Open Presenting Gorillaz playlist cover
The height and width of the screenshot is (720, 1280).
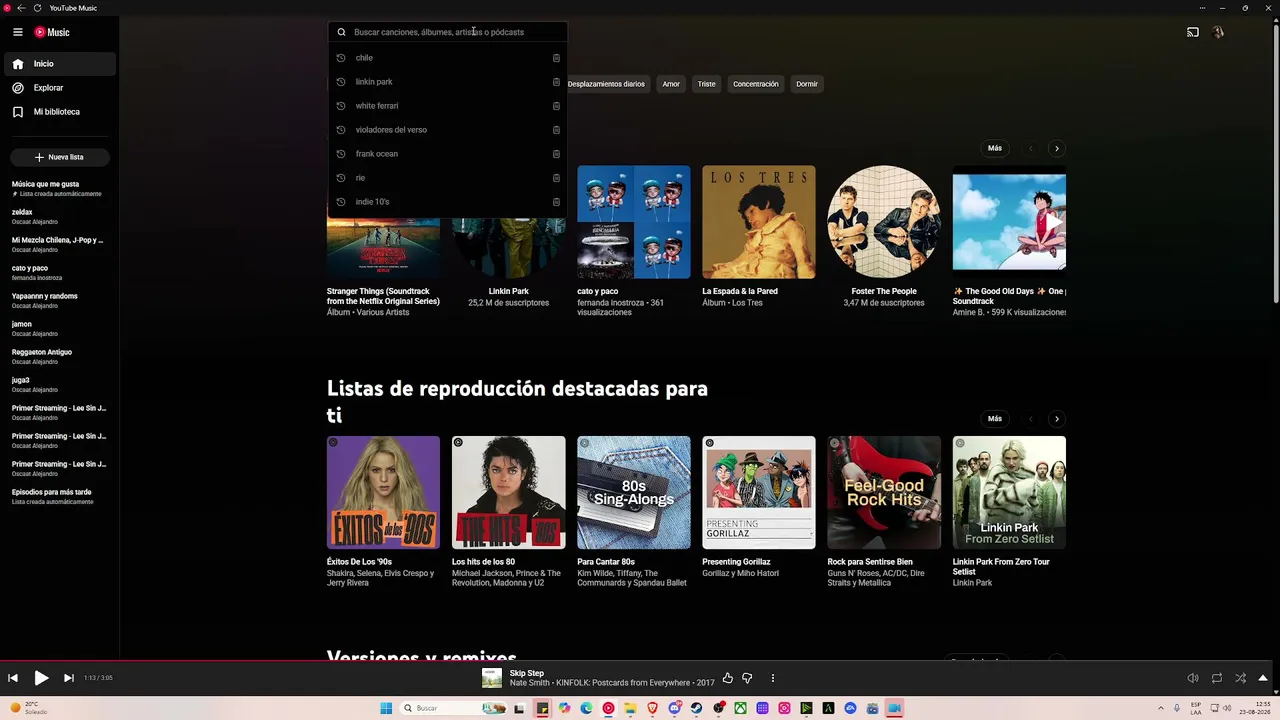pyautogui.click(x=759, y=492)
